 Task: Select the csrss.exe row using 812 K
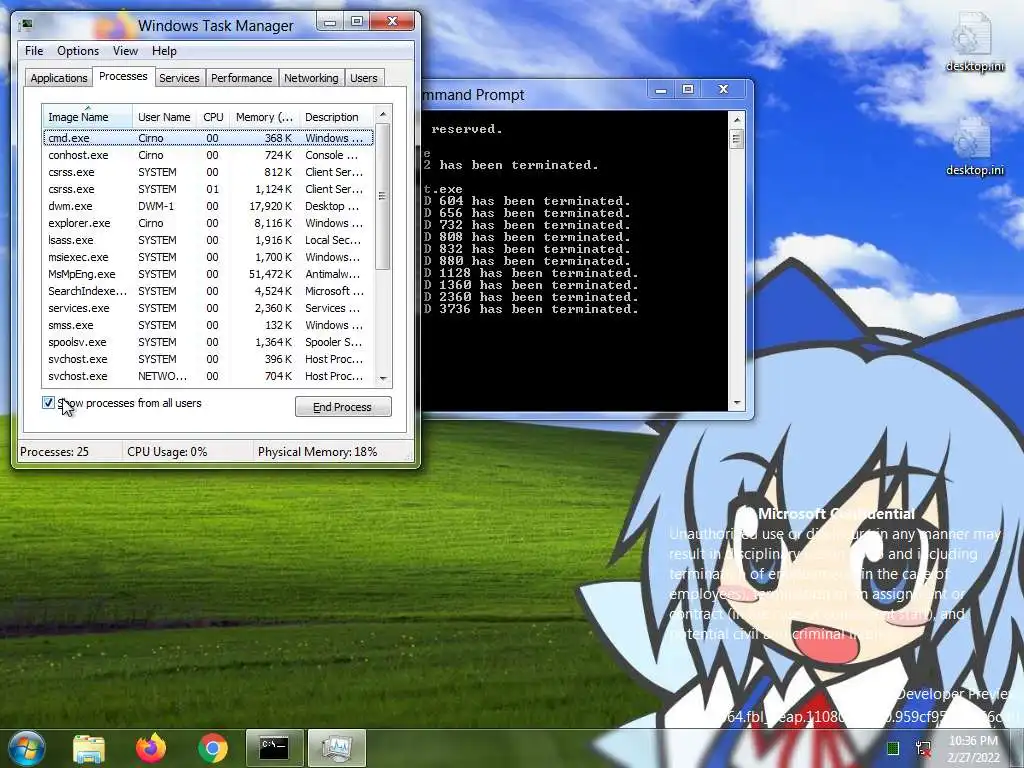pos(208,172)
